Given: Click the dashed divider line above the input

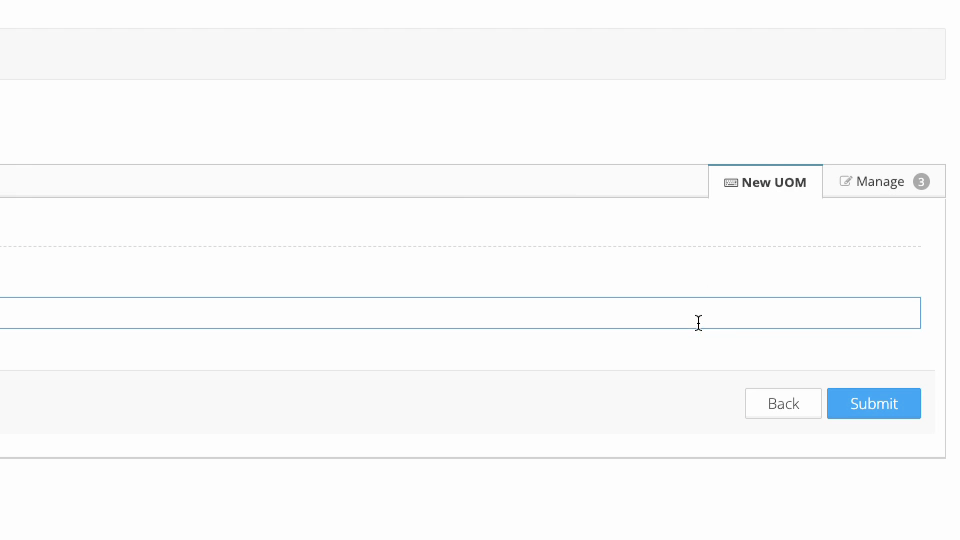Looking at the screenshot, I should coord(460,247).
